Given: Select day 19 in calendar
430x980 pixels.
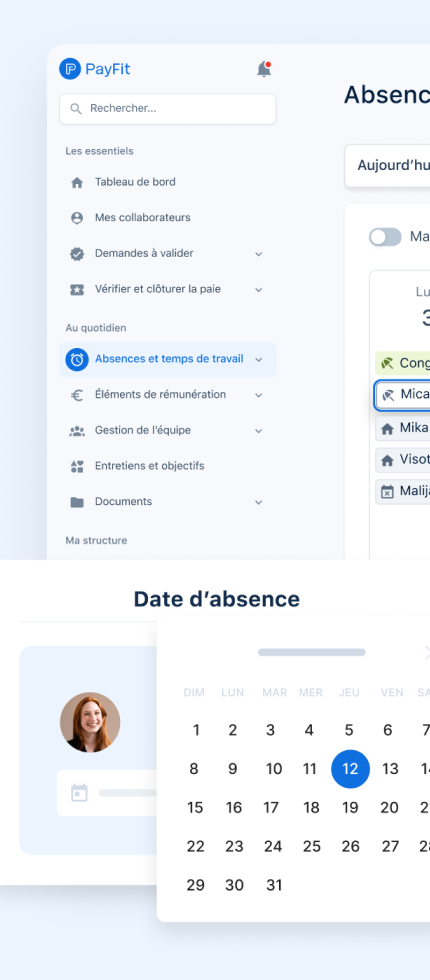Looking at the screenshot, I should [x=350, y=808].
